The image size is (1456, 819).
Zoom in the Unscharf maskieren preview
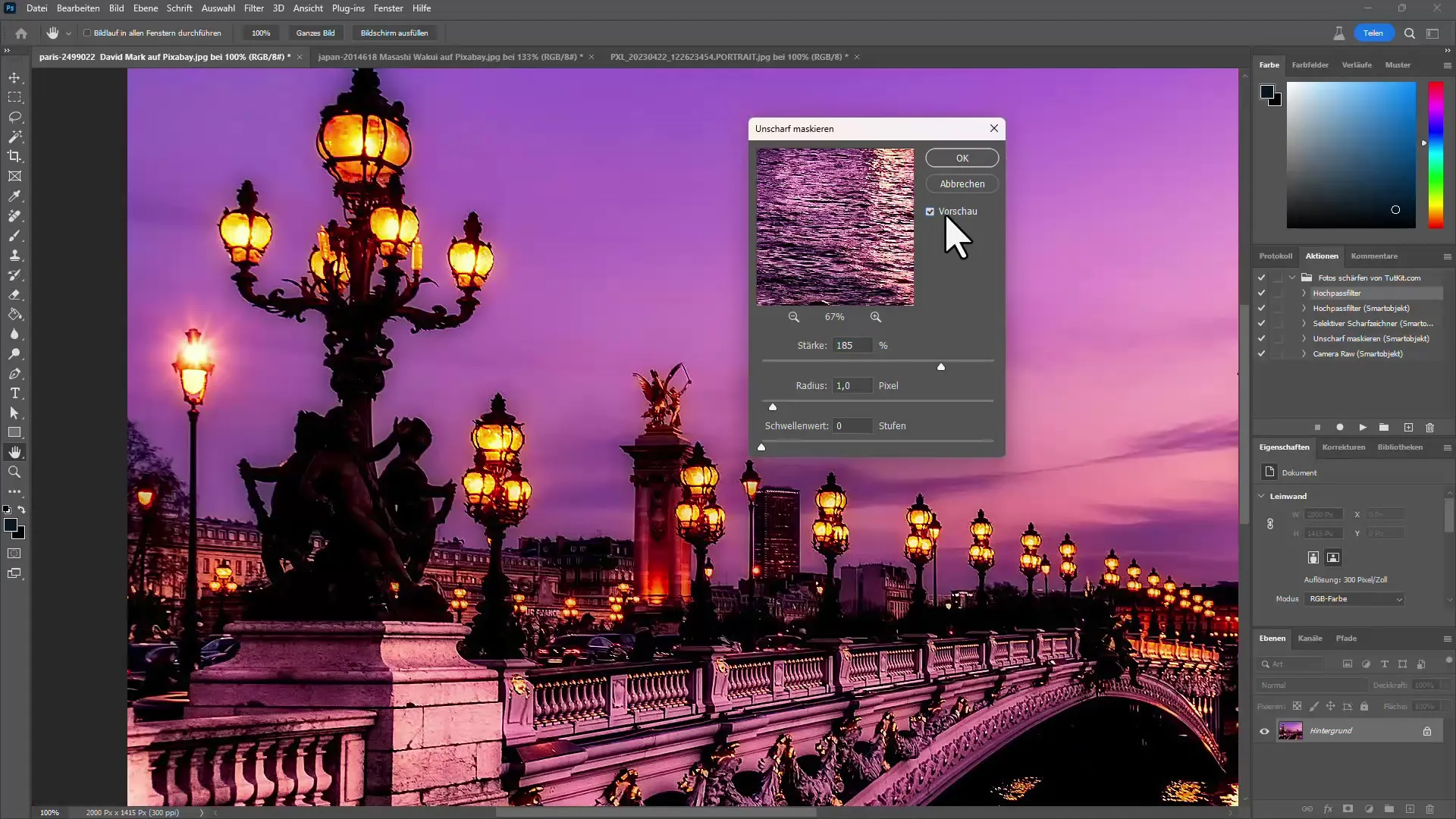[x=876, y=317]
